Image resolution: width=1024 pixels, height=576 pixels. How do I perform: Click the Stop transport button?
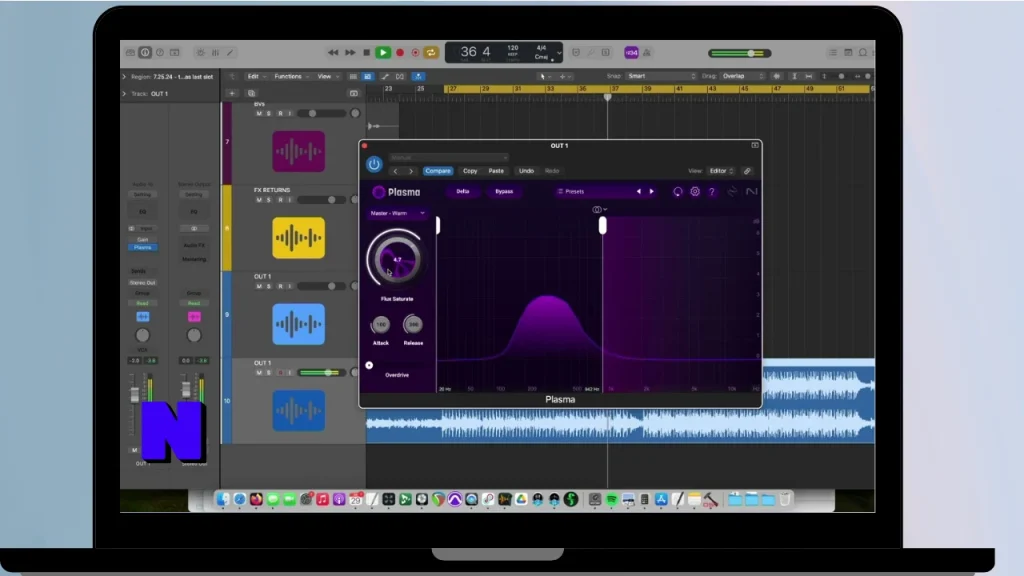coord(366,52)
